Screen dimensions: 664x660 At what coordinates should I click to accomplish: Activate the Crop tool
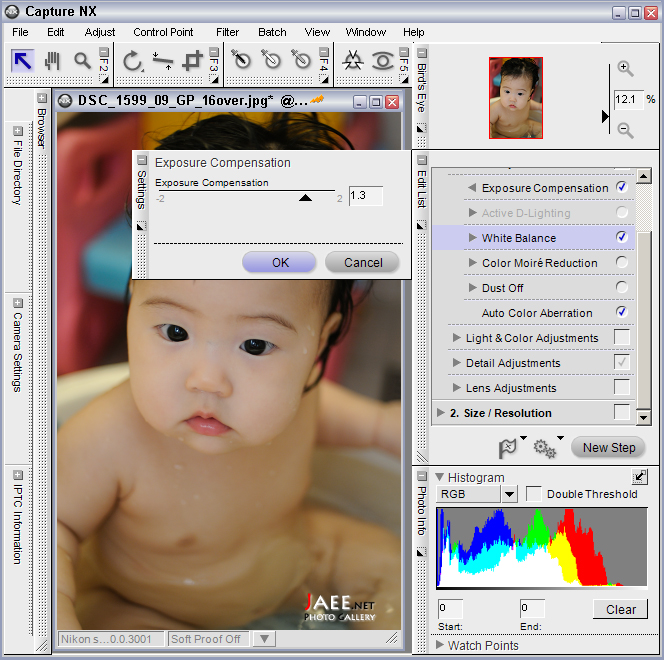[193, 61]
